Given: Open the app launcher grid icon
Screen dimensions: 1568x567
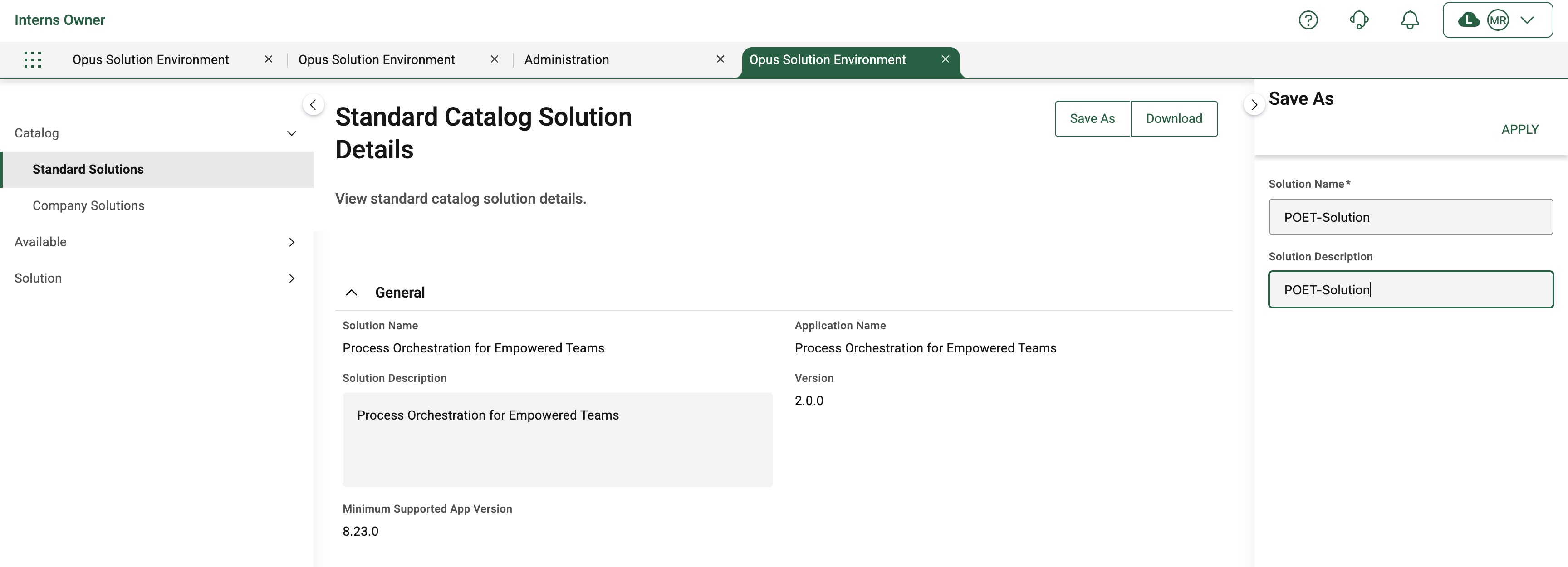Looking at the screenshot, I should (32, 59).
